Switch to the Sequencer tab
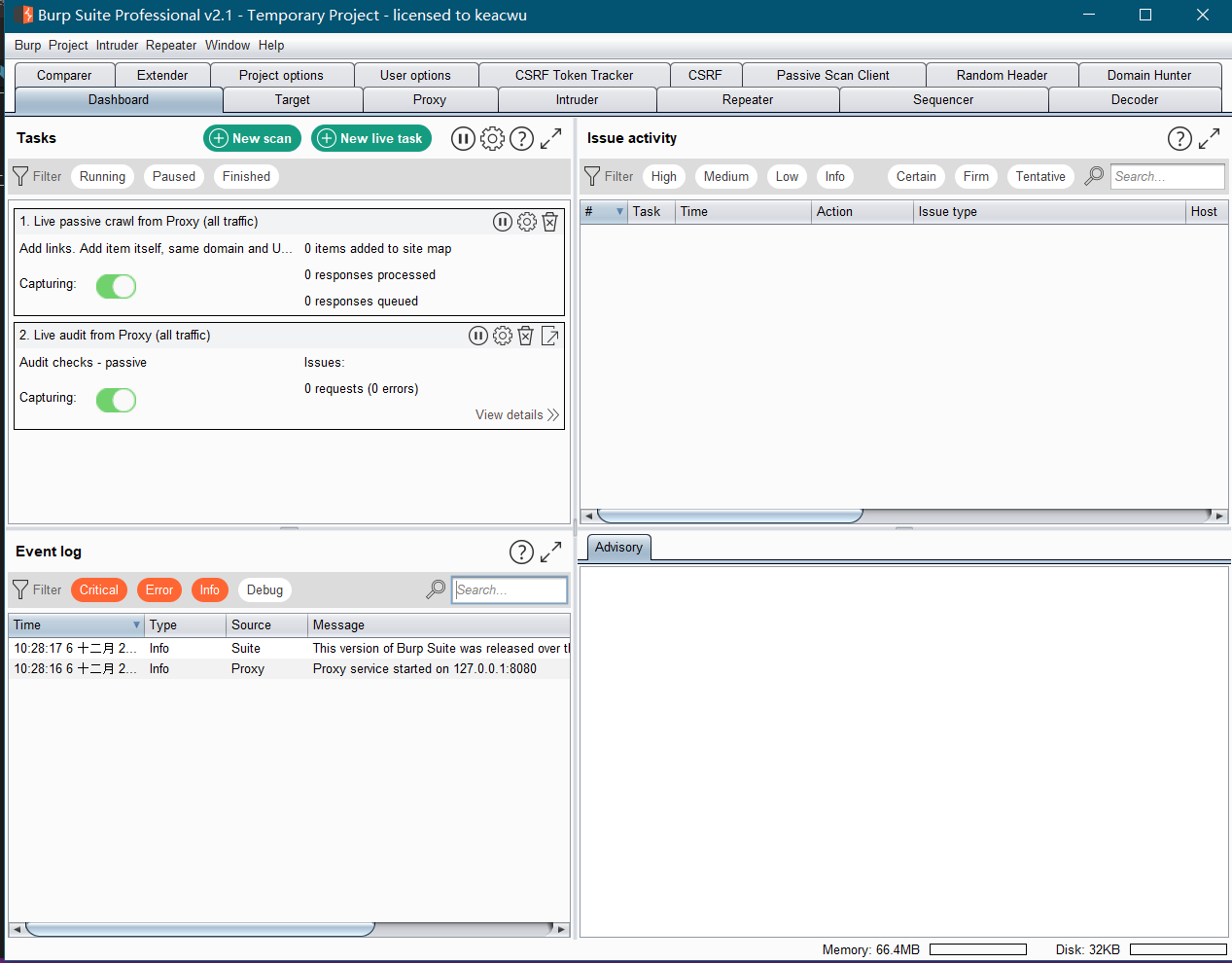The image size is (1232, 963). 943,99
